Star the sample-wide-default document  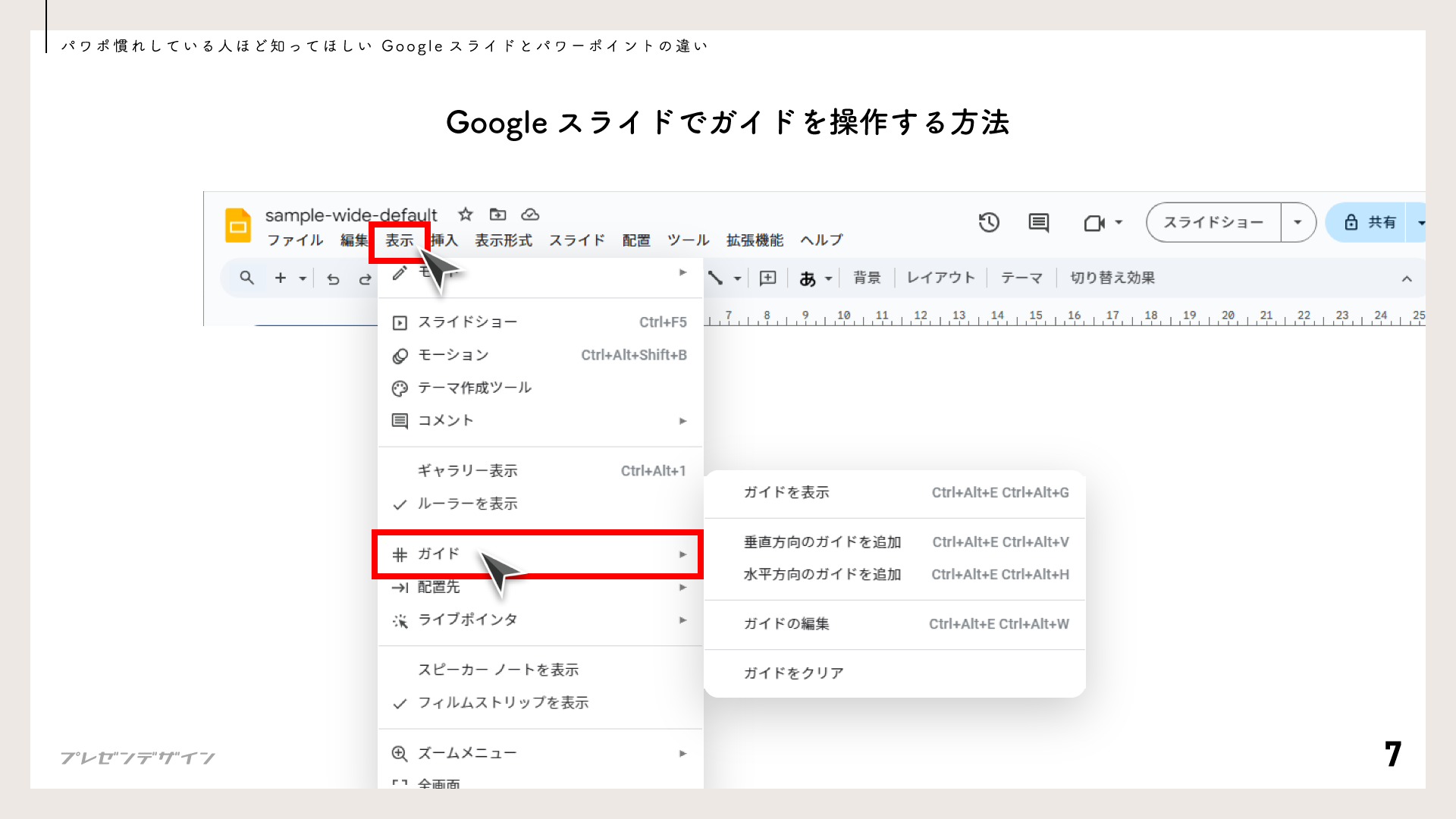click(466, 215)
